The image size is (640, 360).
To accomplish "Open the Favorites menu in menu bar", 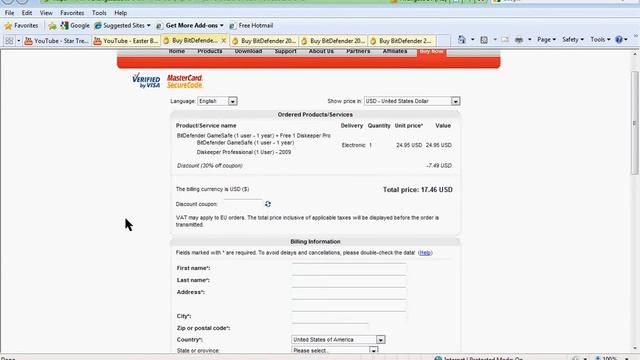I will coord(72,13).
